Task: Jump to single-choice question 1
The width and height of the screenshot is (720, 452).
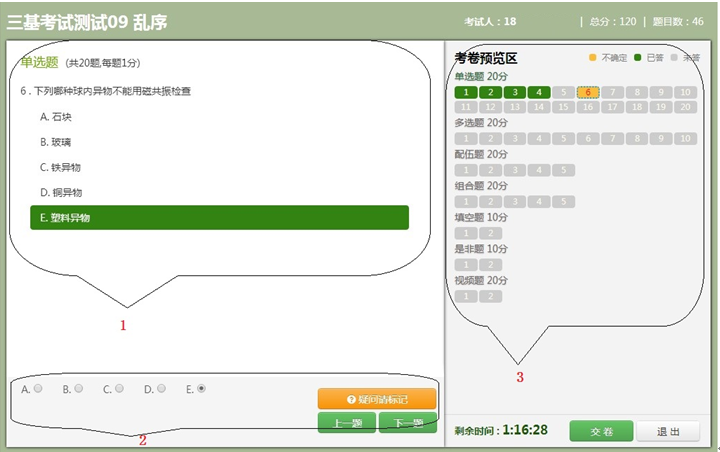Action: (466, 93)
